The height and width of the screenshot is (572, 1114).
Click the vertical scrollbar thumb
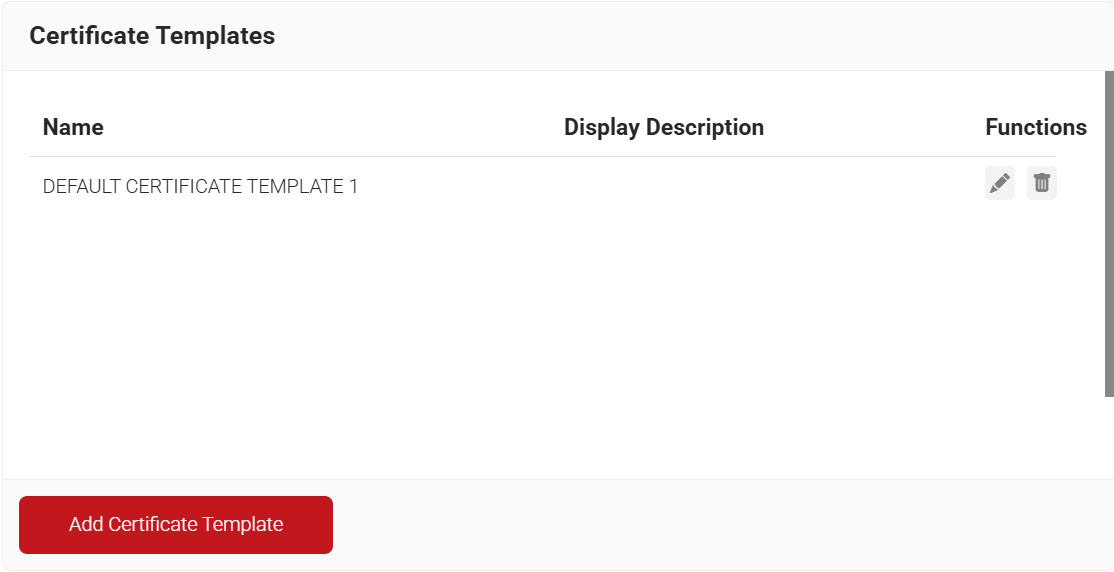(1108, 230)
